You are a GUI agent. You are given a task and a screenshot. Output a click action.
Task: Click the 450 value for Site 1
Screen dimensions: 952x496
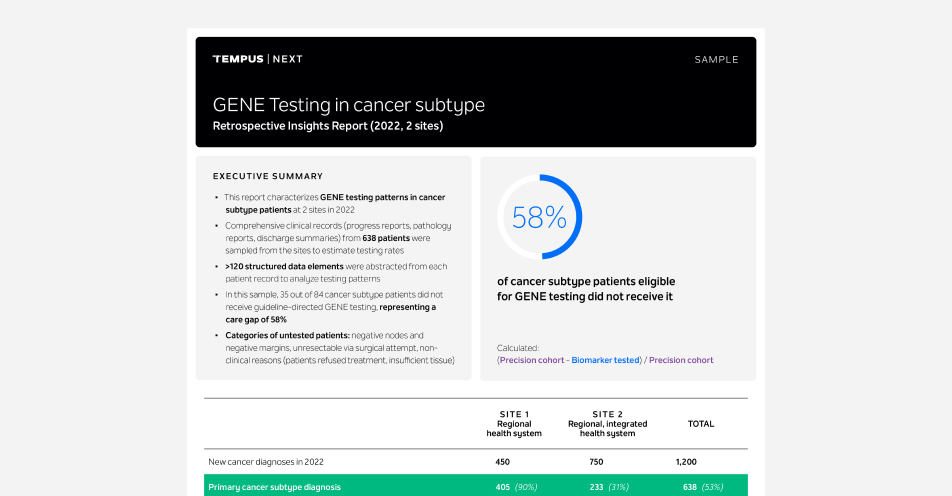(x=502, y=462)
